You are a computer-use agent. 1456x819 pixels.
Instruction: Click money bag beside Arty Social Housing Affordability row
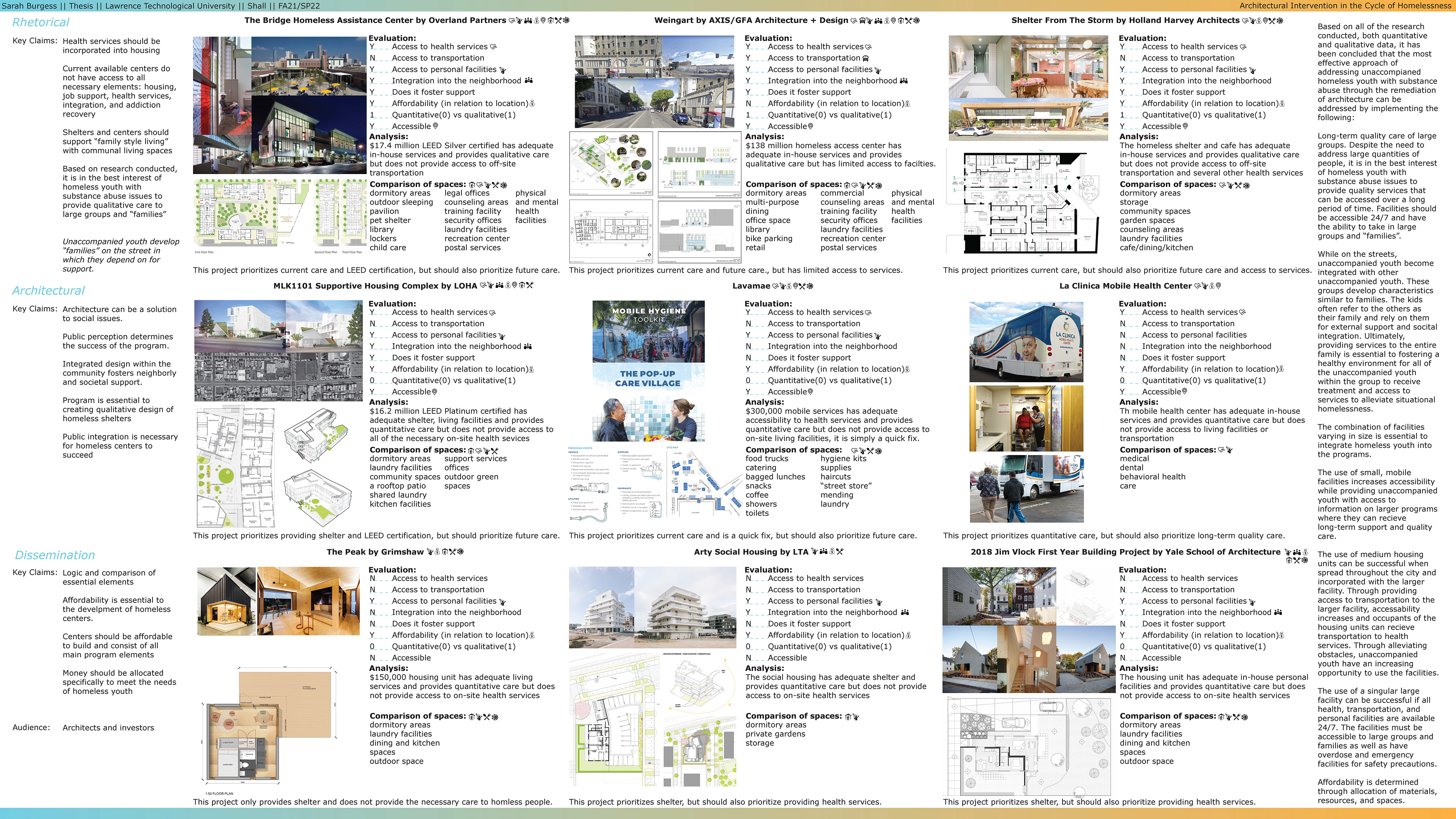pos(909,635)
